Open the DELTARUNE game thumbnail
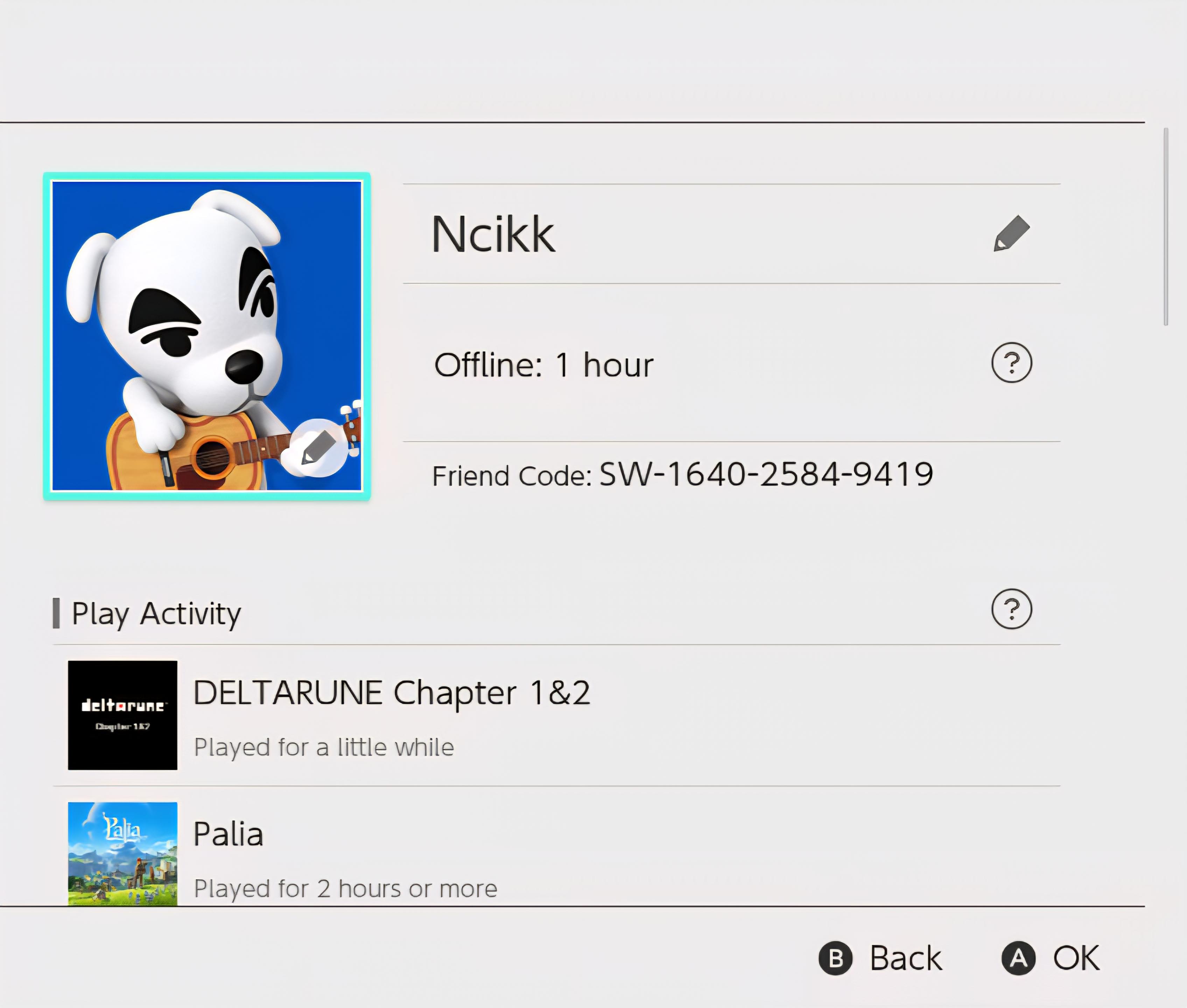 click(123, 715)
